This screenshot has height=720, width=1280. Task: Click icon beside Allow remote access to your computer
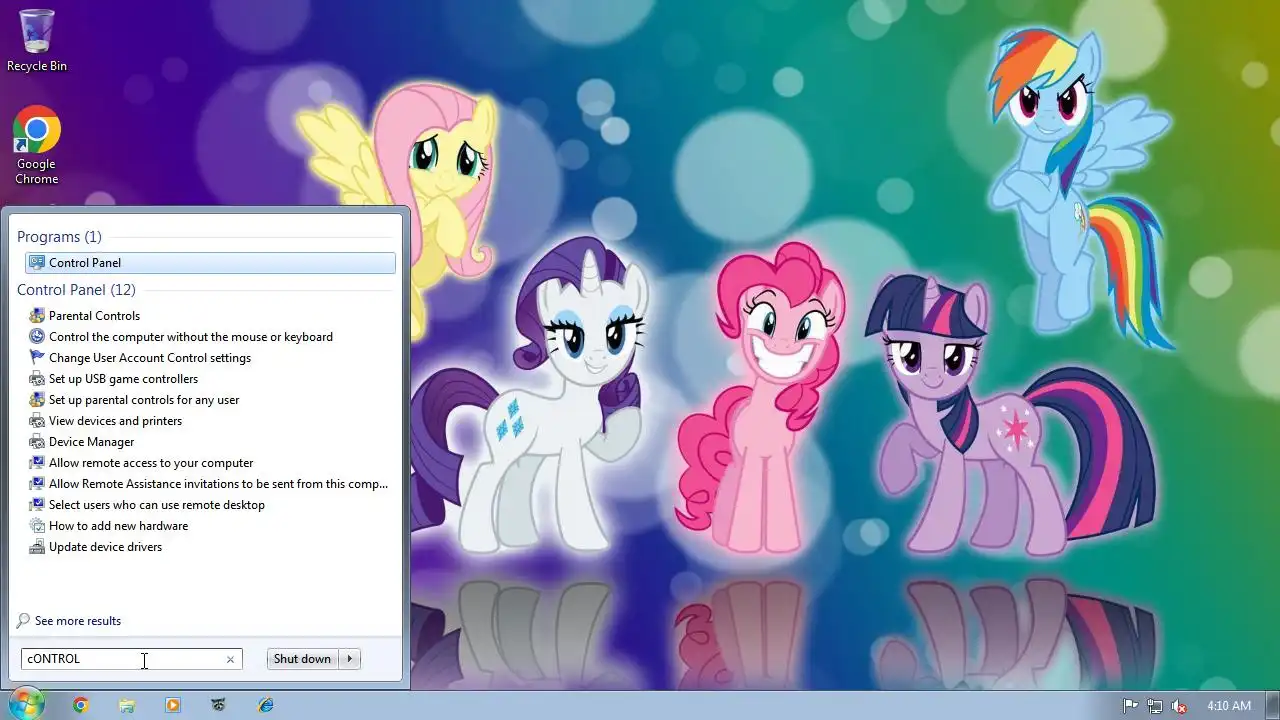[37, 463]
